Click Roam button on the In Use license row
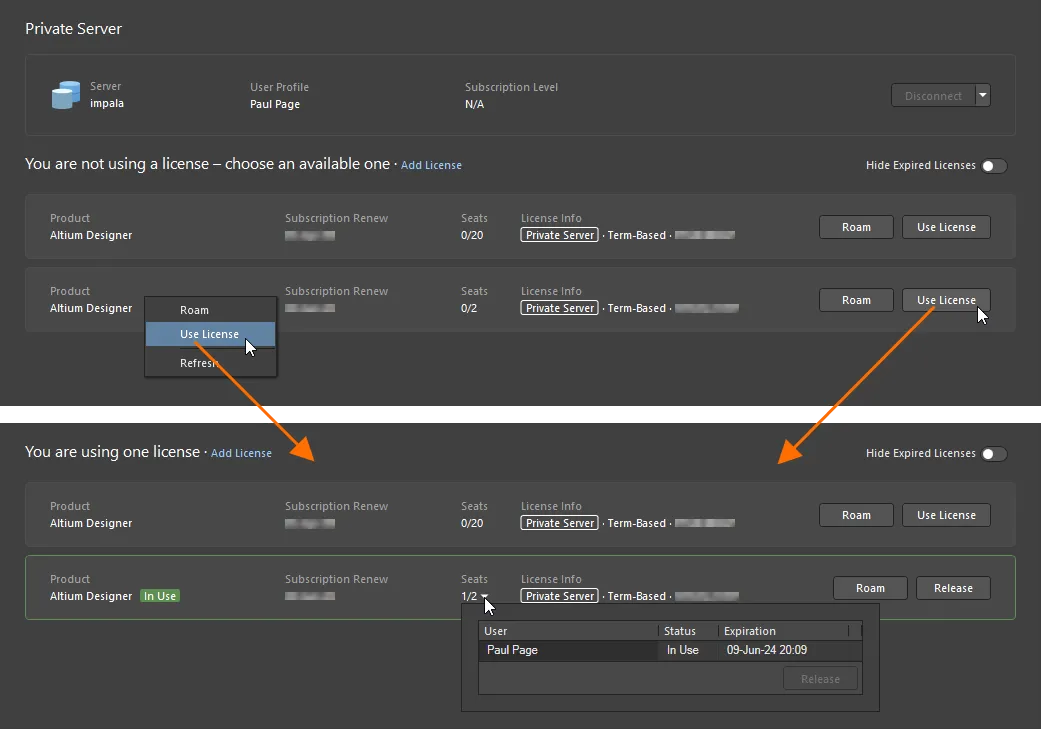1041x729 pixels. (870, 588)
